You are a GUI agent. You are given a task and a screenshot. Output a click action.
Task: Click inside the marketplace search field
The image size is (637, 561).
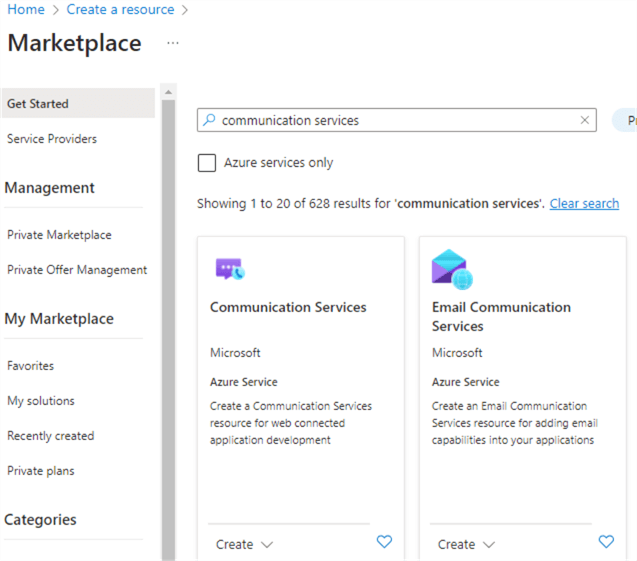click(395, 120)
